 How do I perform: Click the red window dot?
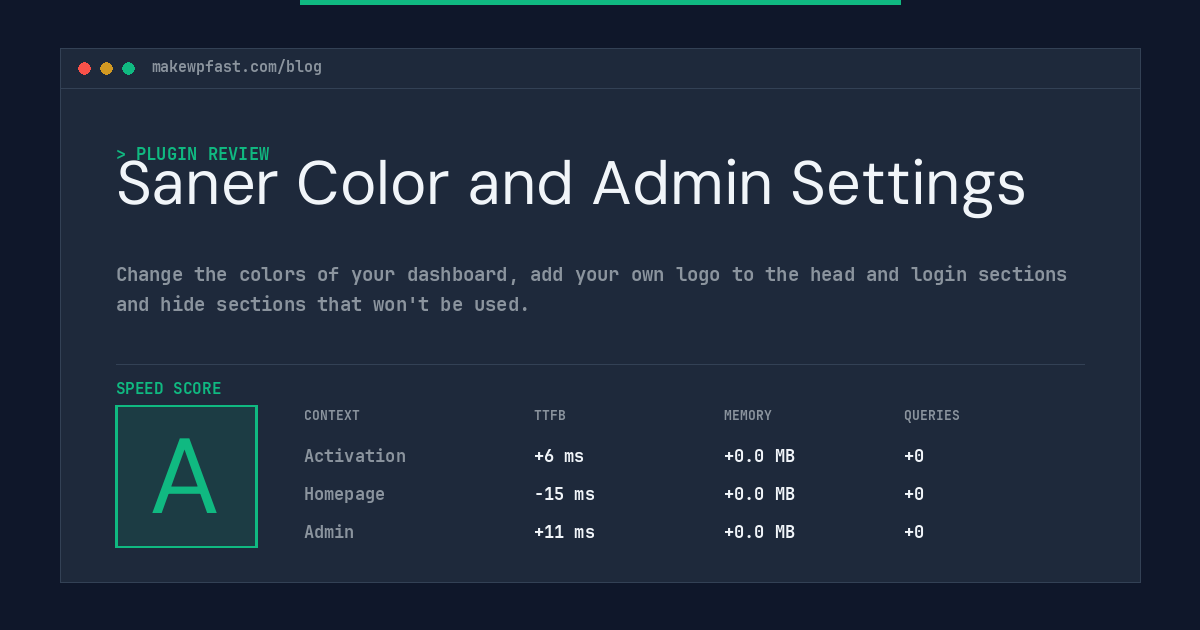pyautogui.click(x=84, y=68)
